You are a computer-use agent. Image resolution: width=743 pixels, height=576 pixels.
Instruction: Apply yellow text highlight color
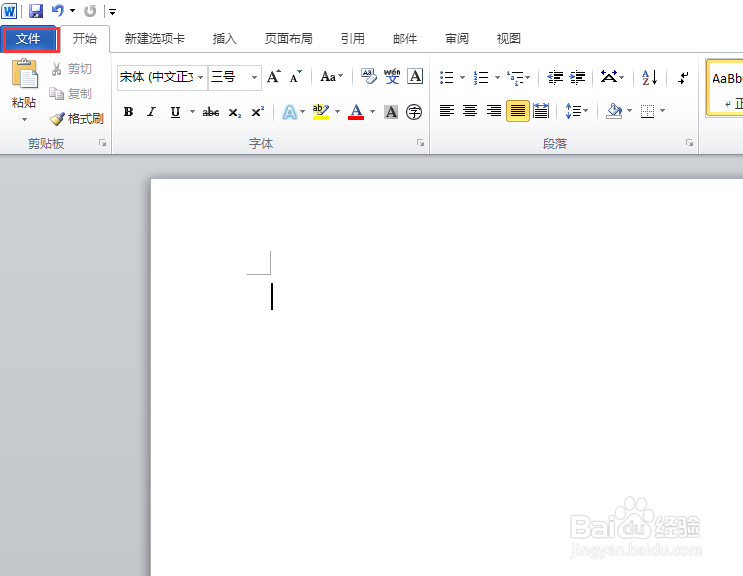point(321,112)
